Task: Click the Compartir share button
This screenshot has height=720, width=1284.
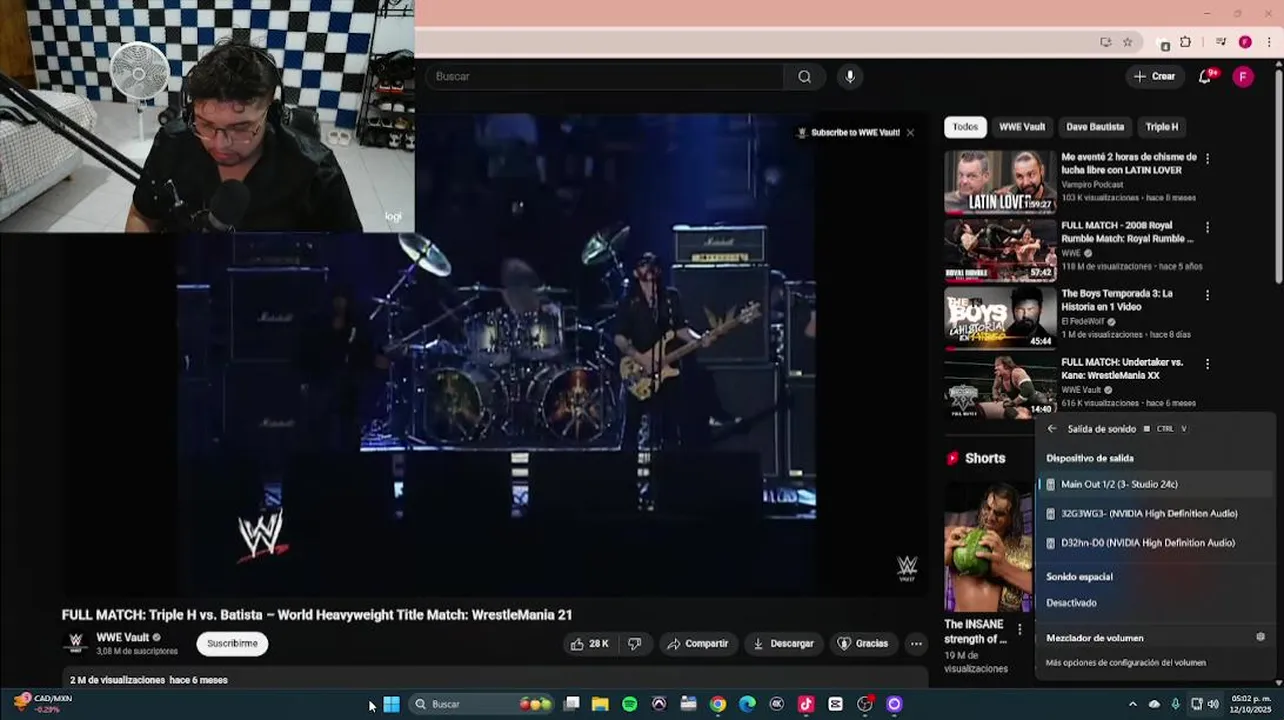Action: [x=698, y=644]
